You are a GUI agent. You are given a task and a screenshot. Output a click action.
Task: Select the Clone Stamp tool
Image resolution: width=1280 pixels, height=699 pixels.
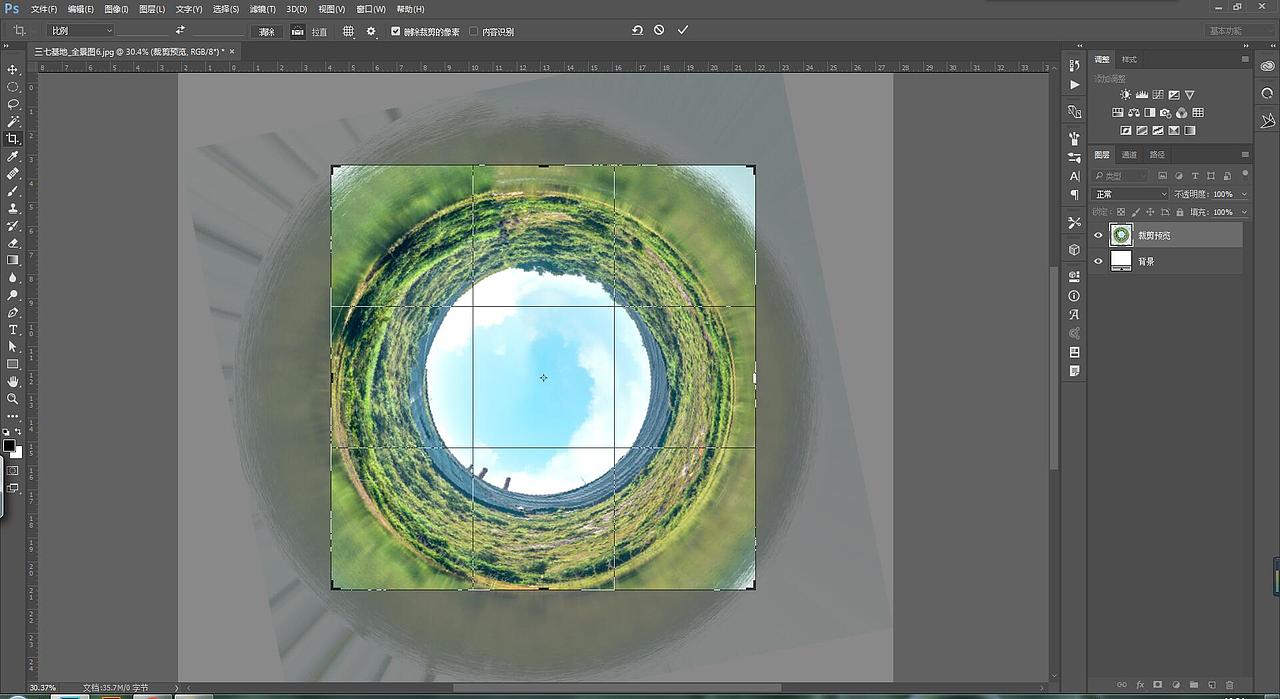coord(13,208)
